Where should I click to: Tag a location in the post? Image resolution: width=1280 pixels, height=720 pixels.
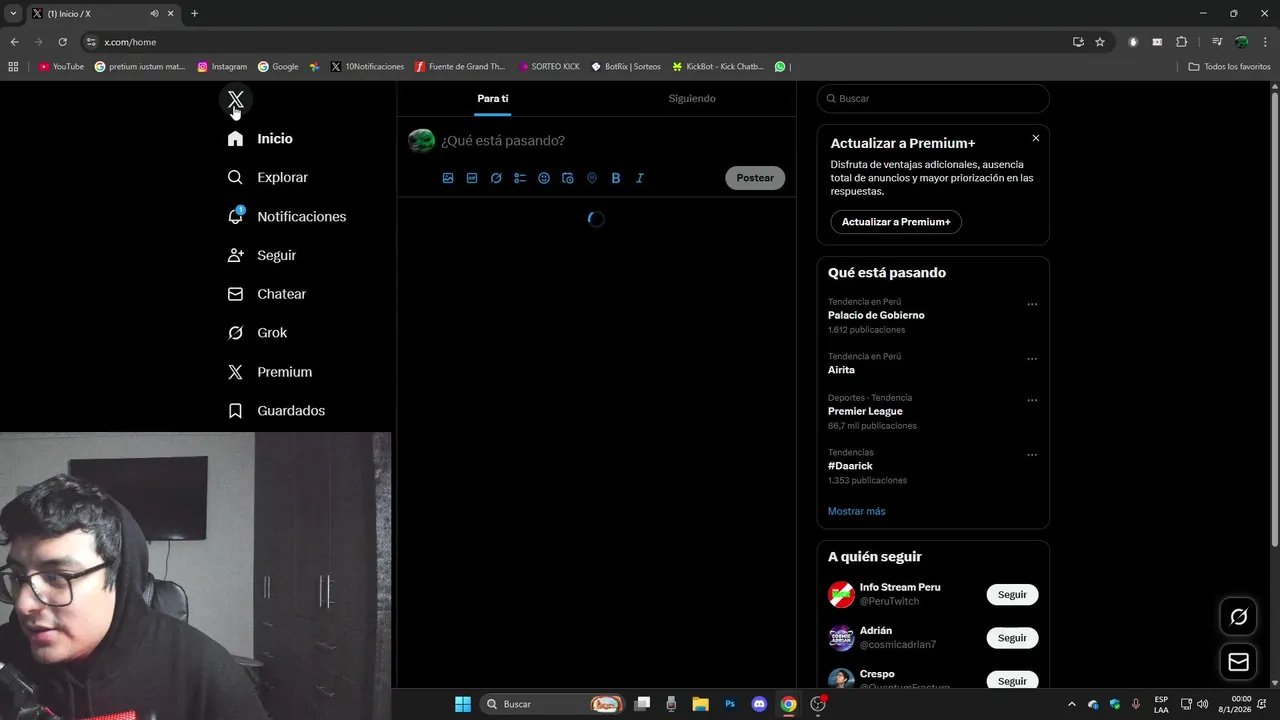[x=592, y=178]
